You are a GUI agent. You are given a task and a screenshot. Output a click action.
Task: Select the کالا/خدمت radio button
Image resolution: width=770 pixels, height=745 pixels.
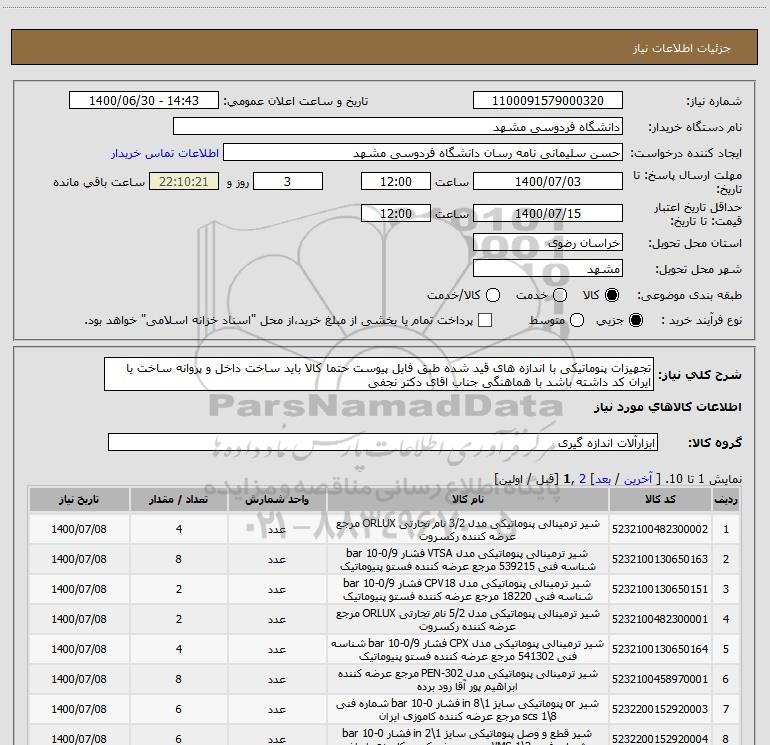click(493, 295)
